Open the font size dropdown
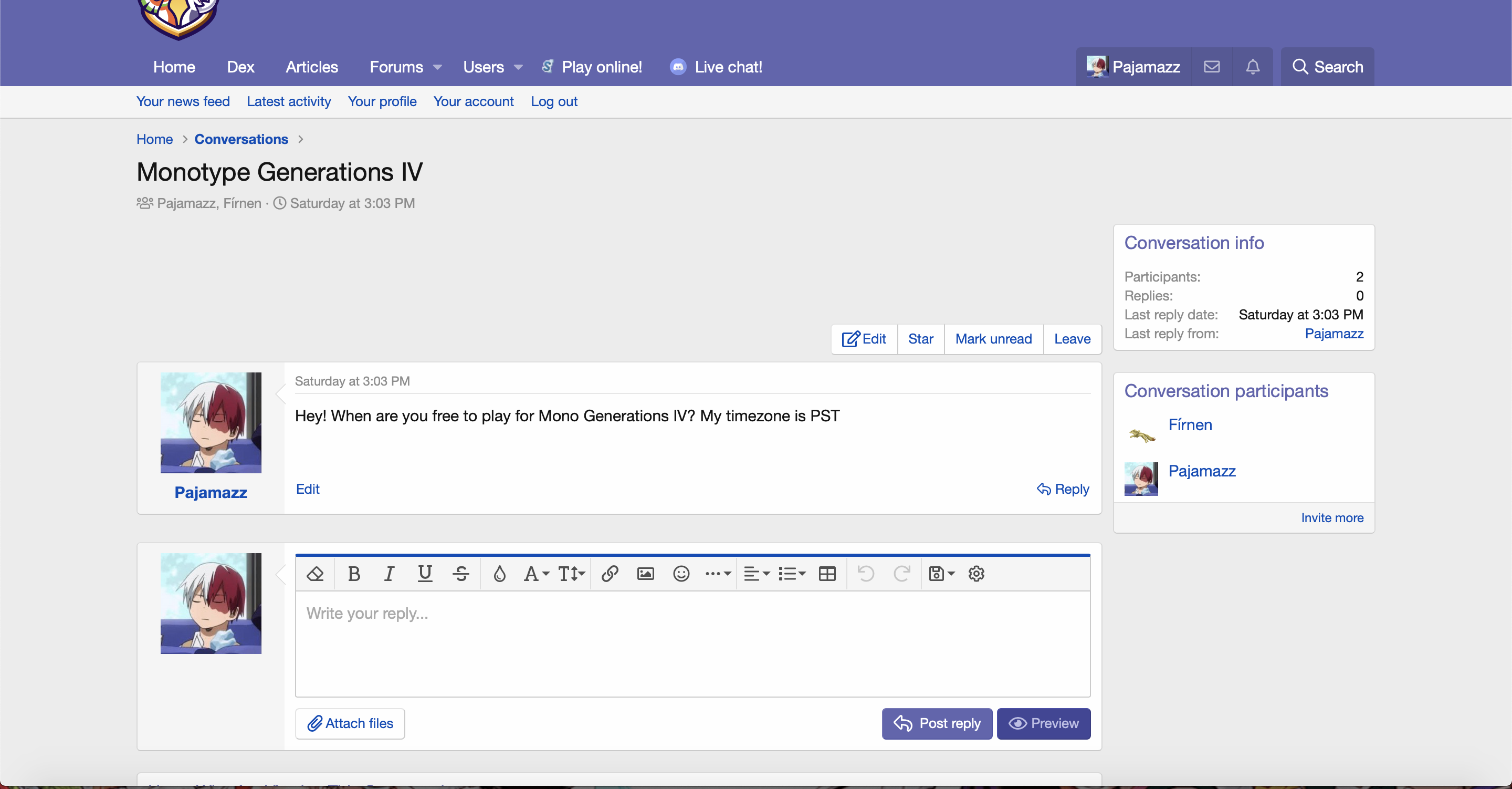The height and width of the screenshot is (789, 1512). coord(571,574)
